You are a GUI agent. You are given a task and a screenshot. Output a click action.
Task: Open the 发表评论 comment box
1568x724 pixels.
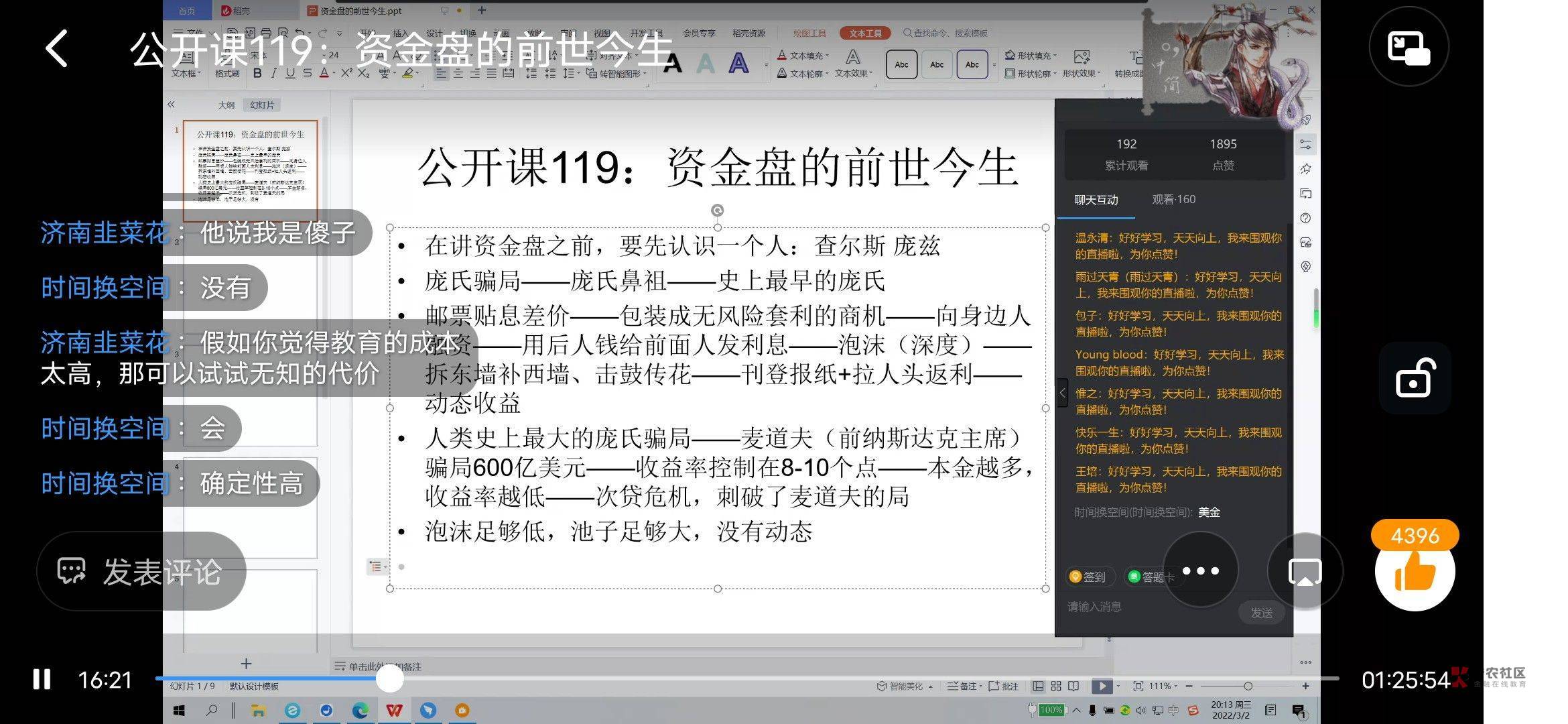point(141,572)
